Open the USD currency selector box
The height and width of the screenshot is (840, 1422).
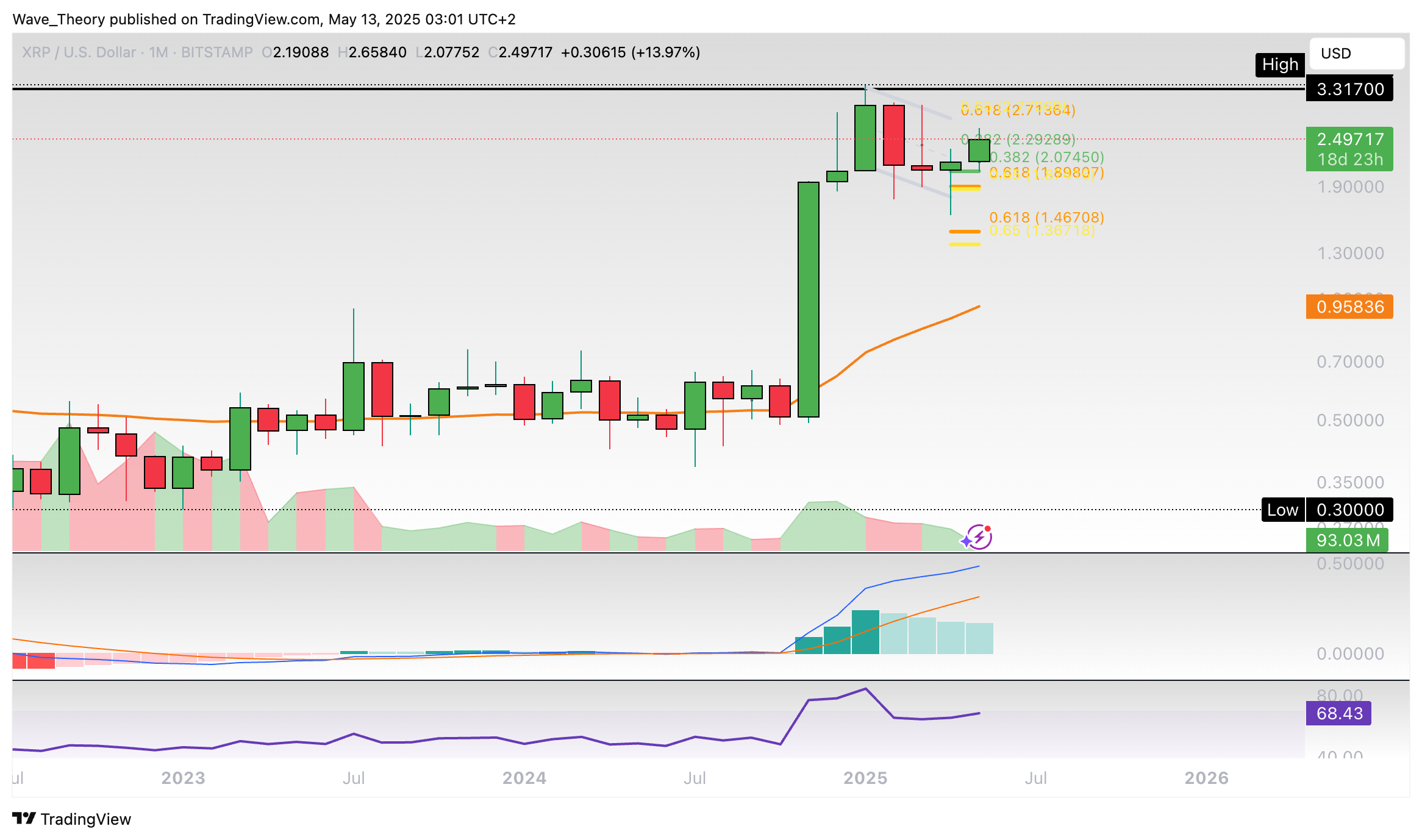(1356, 54)
